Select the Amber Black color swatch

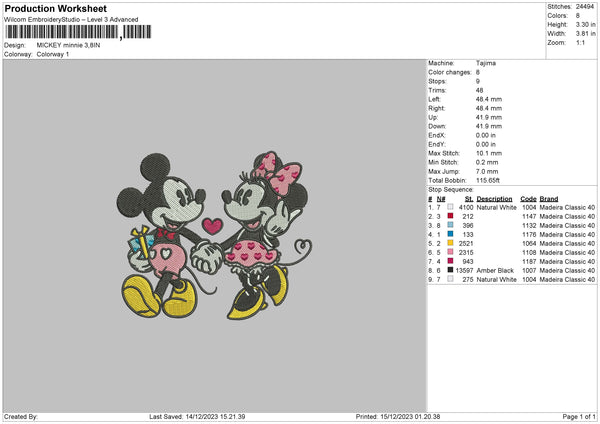450,270
